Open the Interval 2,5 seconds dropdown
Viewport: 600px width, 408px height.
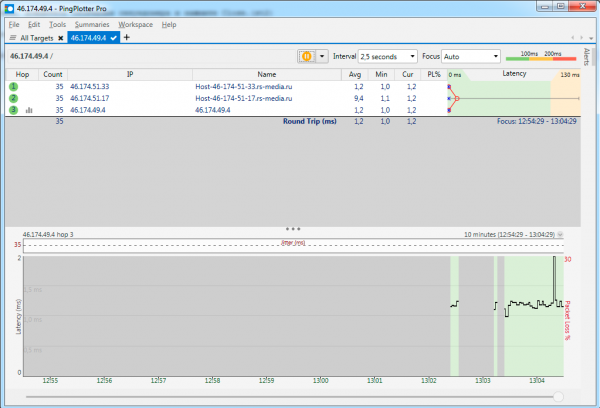[387, 56]
